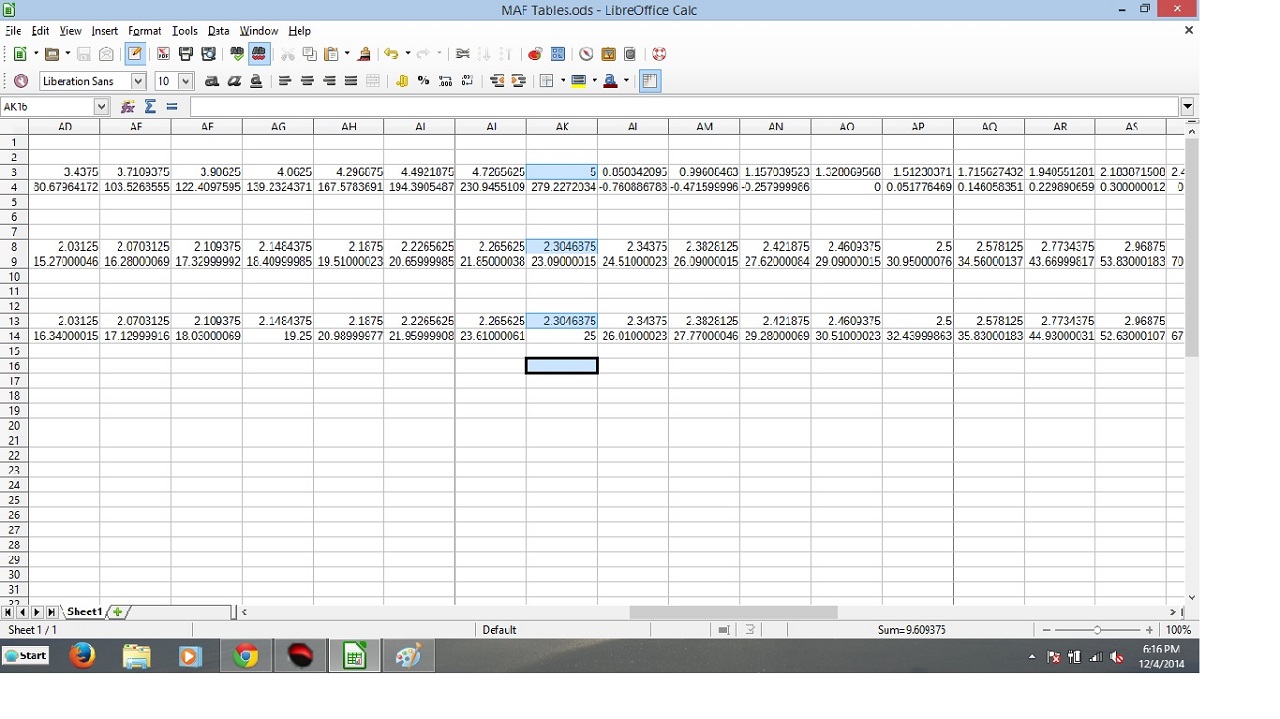This screenshot has height=719, width=1280.
Task: Toggle AutoSpellcheck button
Action: coord(259,54)
